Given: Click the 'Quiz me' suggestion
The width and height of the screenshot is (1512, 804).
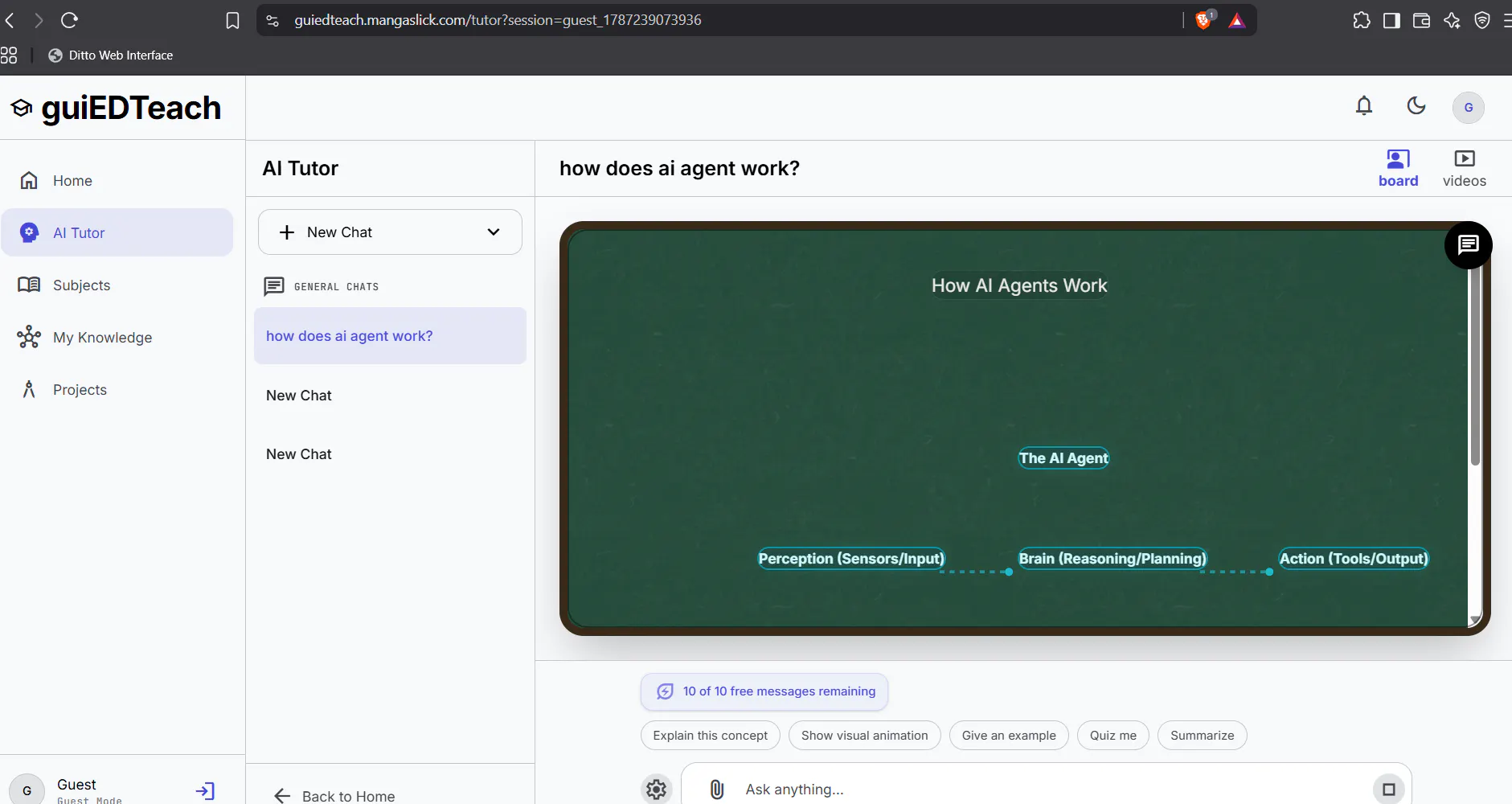Looking at the screenshot, I should (1113, 736).
